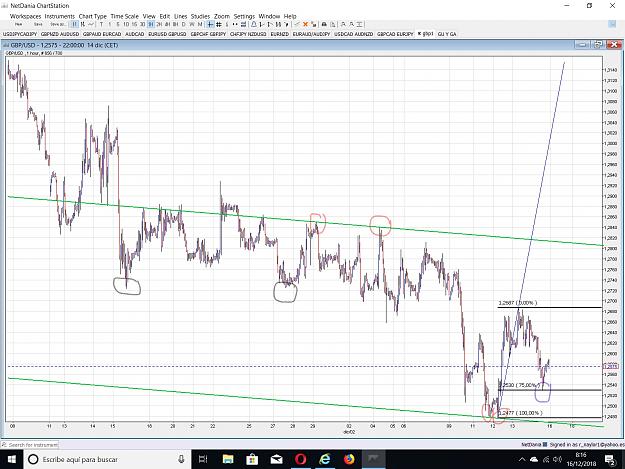Switch to EURNZD workspace tab
The height and width of the screenshot is (469, 625).
point(279,34)
